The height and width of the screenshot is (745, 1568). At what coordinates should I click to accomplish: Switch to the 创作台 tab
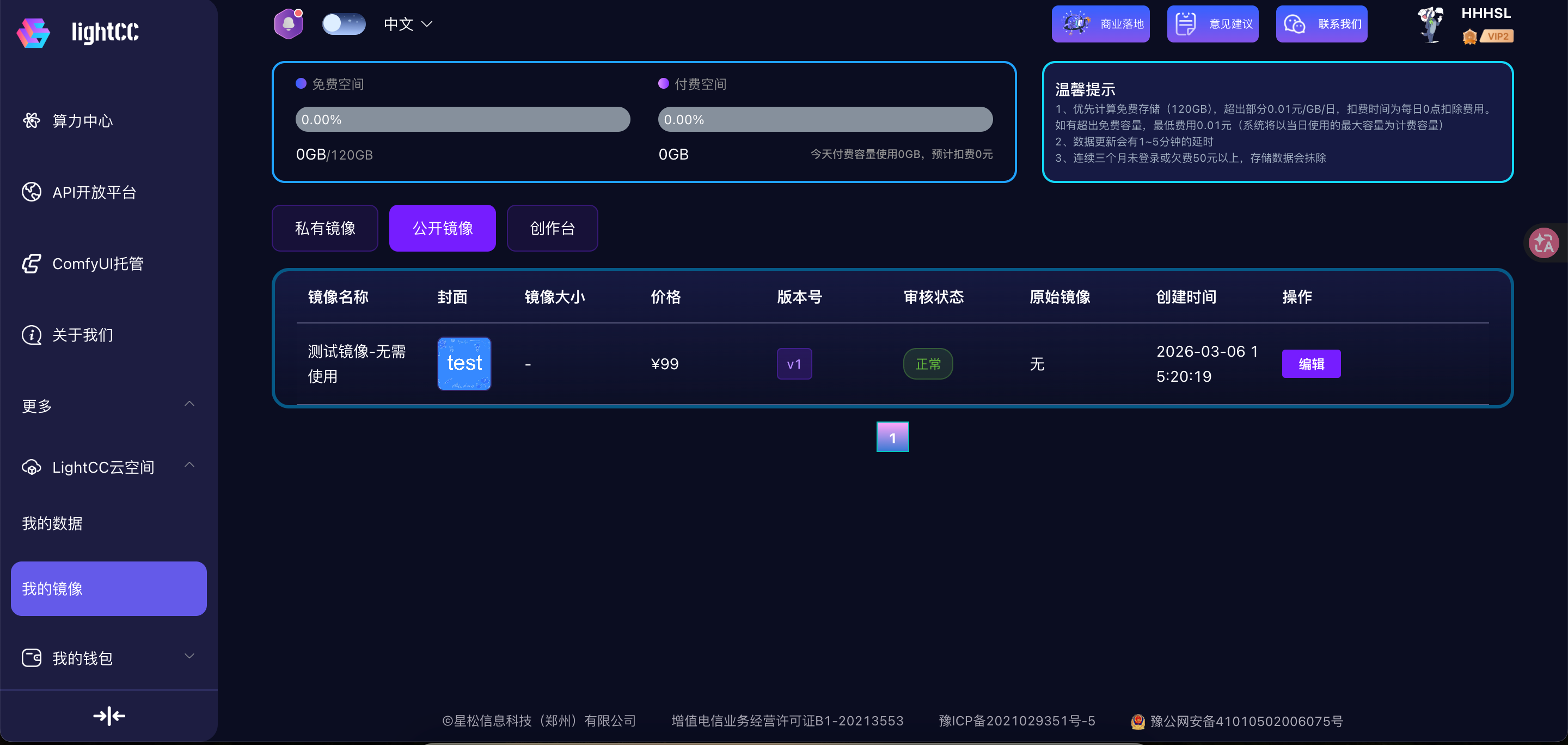click(552, 228)
